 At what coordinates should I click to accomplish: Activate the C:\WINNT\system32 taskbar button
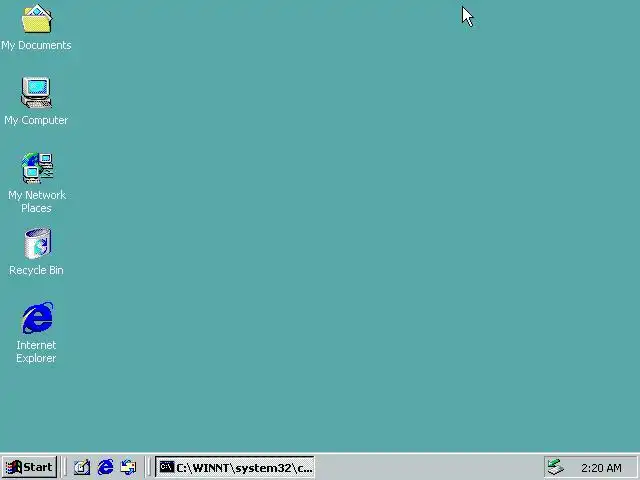click(235, 467)
